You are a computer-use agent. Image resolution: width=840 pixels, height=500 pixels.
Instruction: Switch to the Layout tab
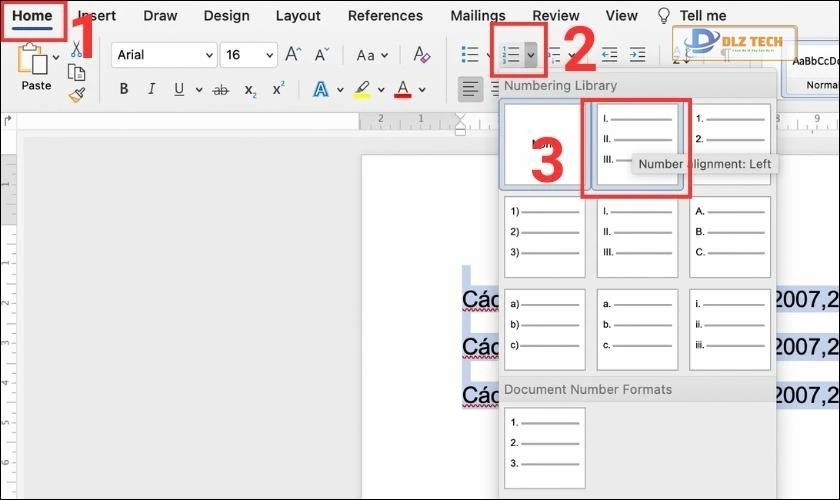(x=298, y=16)
